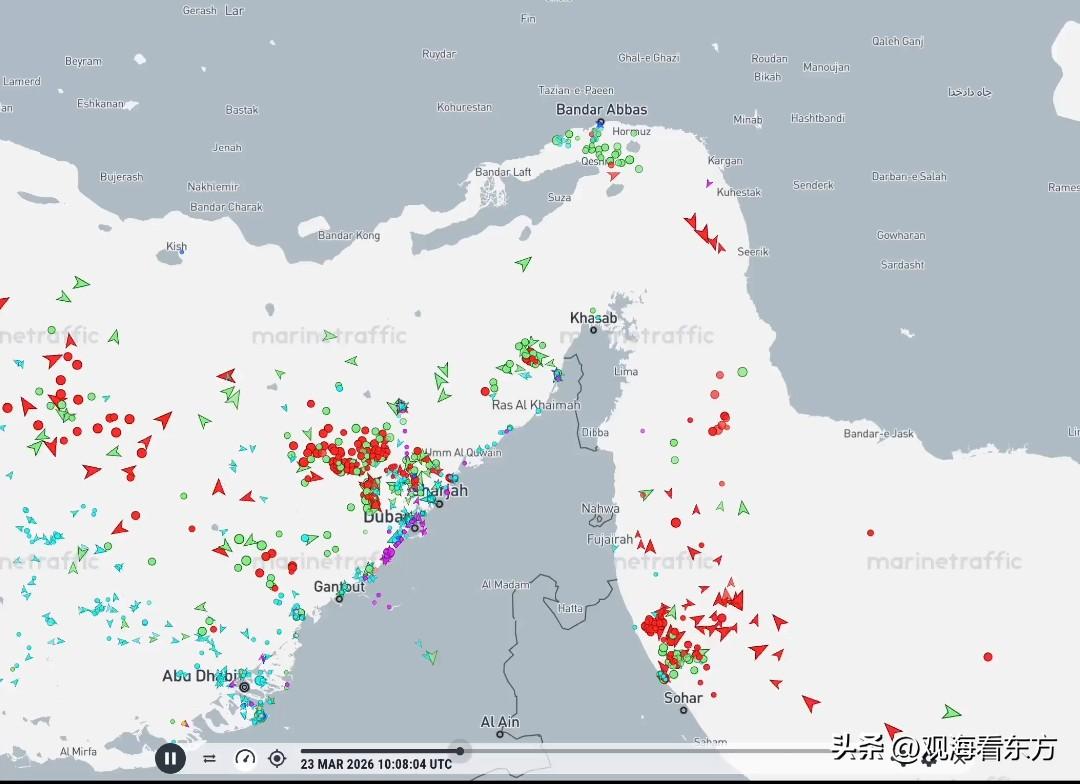Screen dimensions: 1080x784
Task: Click the Bandar Abbas port marker
Action: (600, 123)
